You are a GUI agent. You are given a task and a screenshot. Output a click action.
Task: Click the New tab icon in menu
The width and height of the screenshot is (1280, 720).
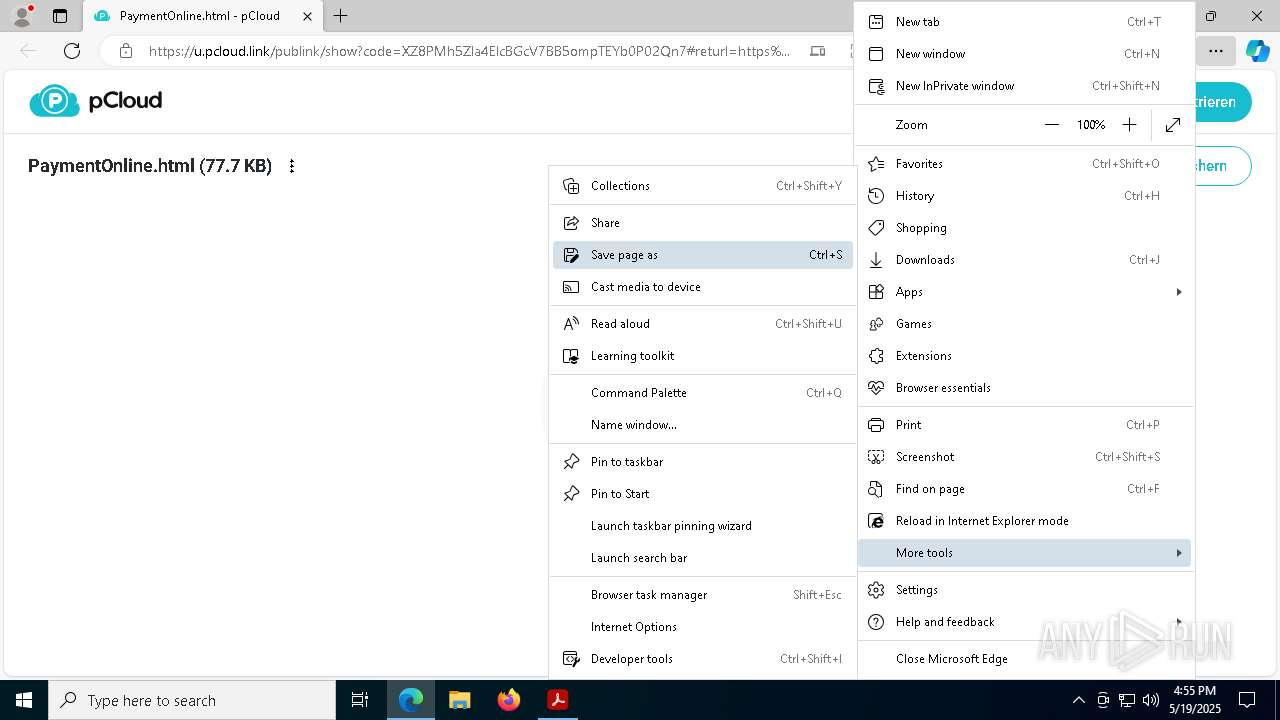pos(876,22)
